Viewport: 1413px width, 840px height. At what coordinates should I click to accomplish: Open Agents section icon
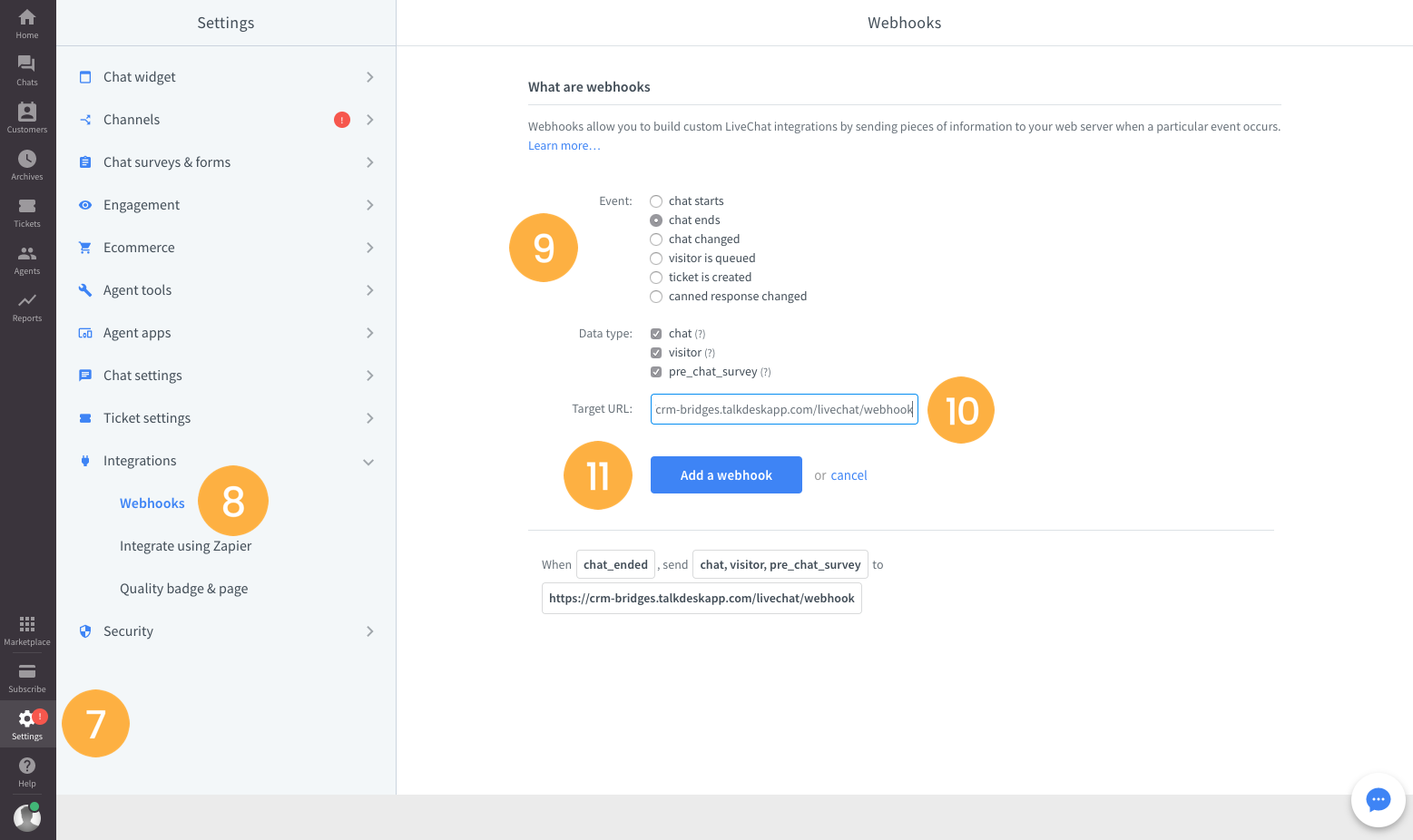(x=27, y=253)
